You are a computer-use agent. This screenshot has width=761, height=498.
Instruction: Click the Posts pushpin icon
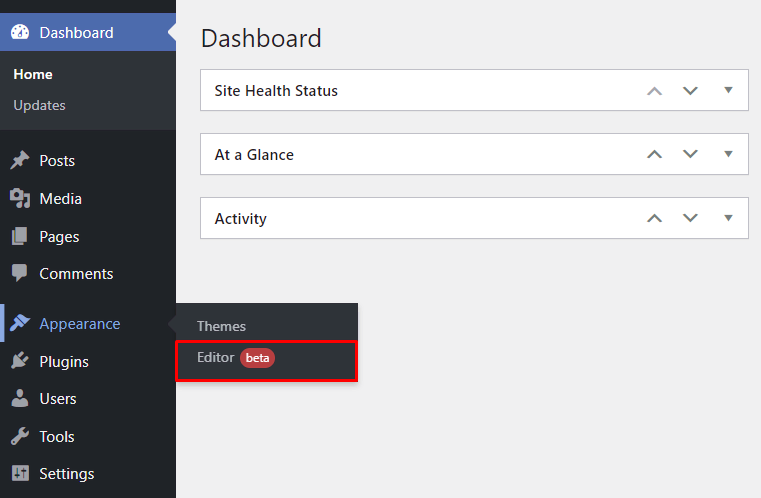pyautogui.click(x=20, y=161)
